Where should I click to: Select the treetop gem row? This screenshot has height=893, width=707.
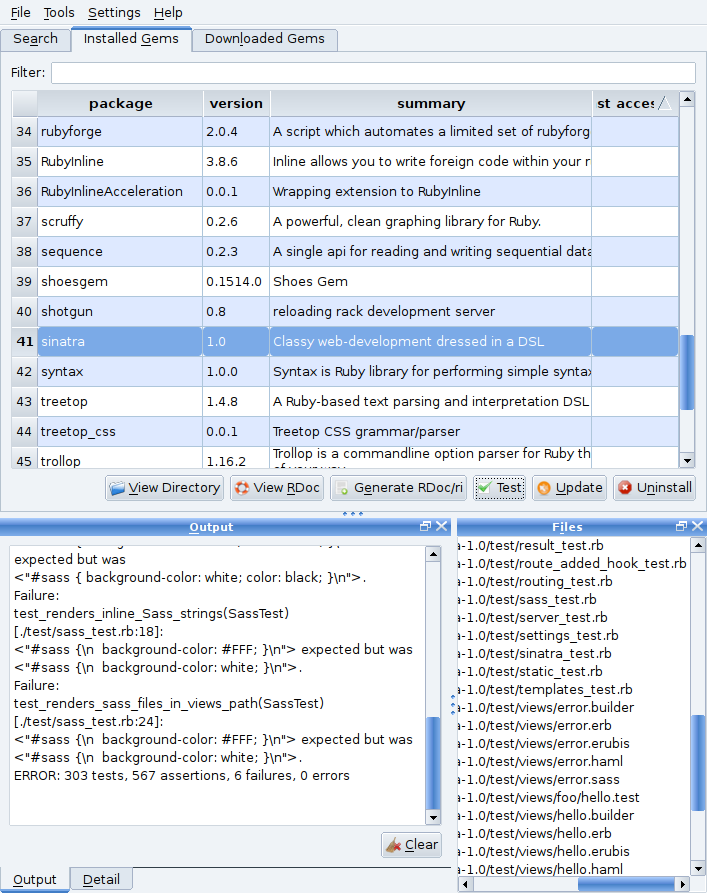click(x=345, y=402)
